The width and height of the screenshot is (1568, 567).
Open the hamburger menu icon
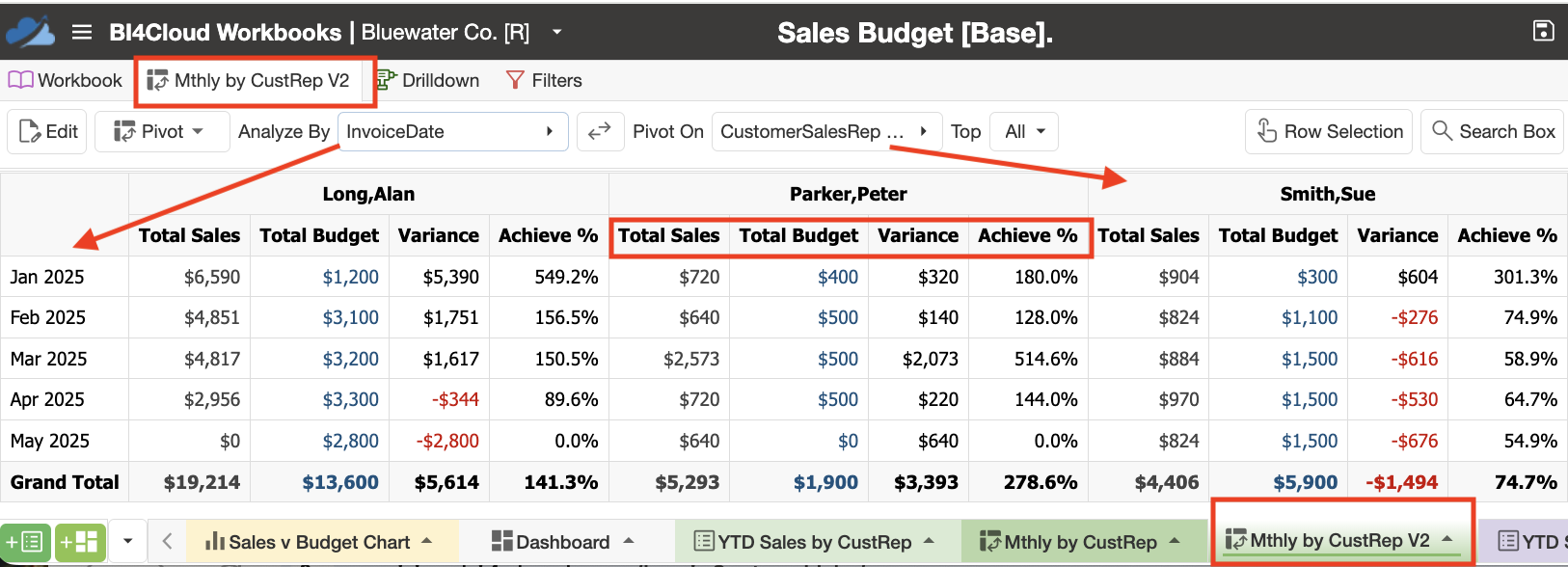click(82, 33)
